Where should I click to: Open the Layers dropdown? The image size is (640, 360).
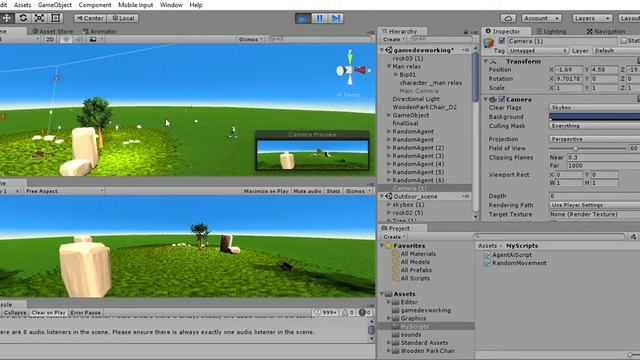(592, 18)
